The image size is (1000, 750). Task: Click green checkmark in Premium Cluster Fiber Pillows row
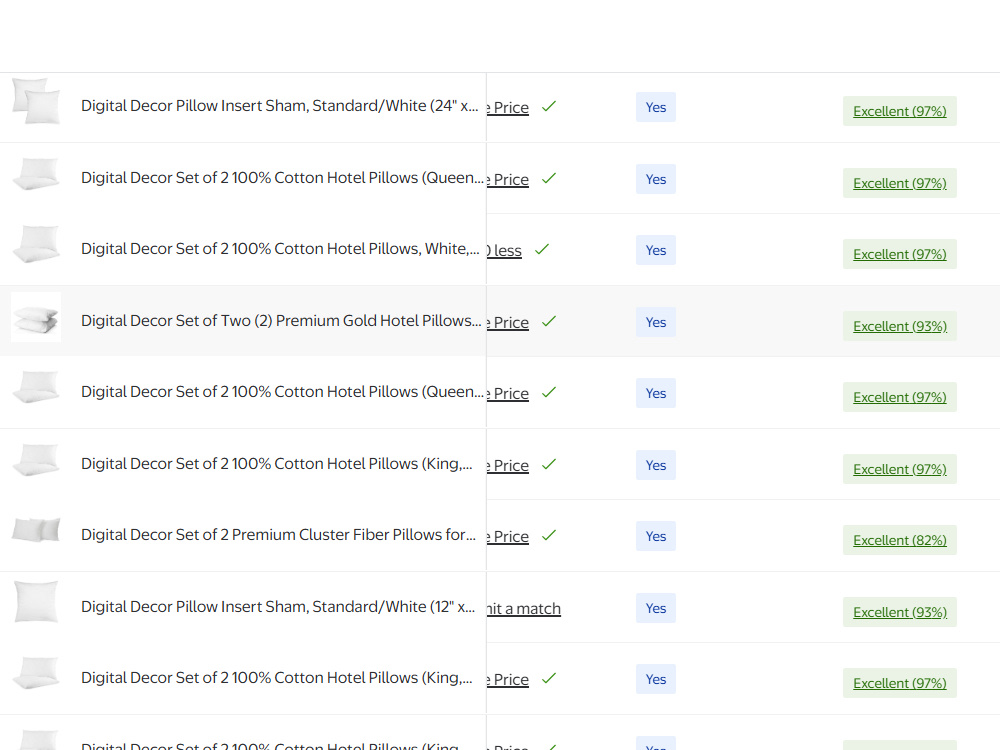point(548,536)
